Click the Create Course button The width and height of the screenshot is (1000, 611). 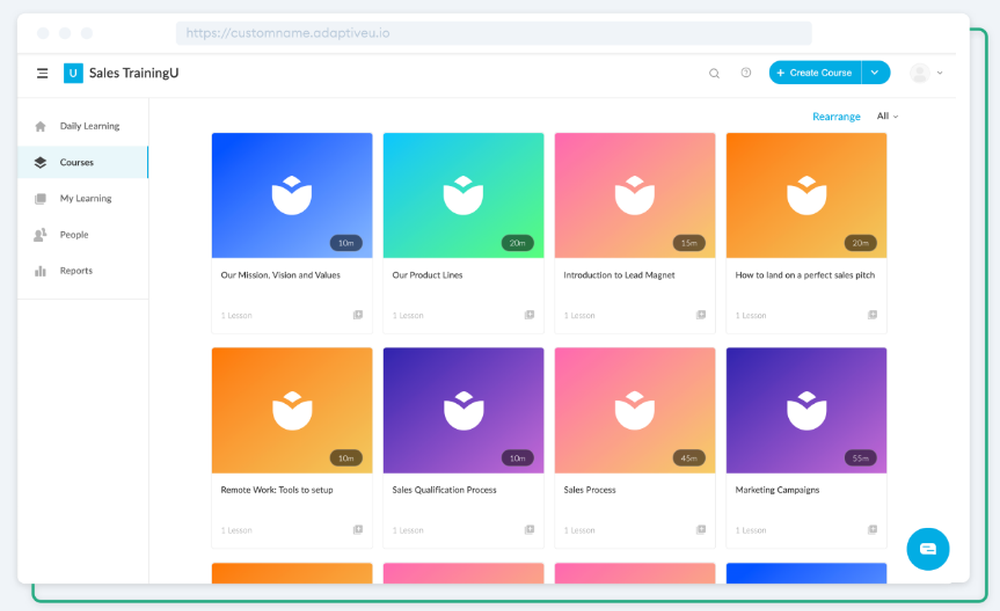coord(815,73)
